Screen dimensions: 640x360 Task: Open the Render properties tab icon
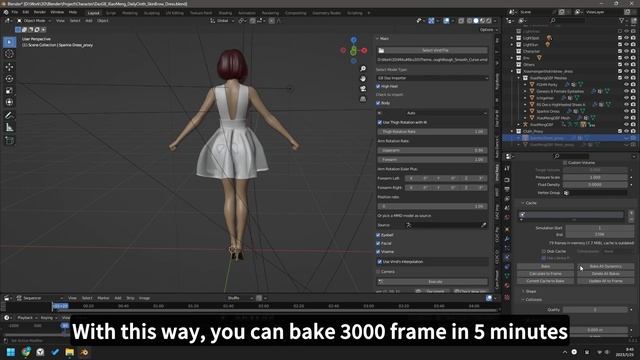507,180
